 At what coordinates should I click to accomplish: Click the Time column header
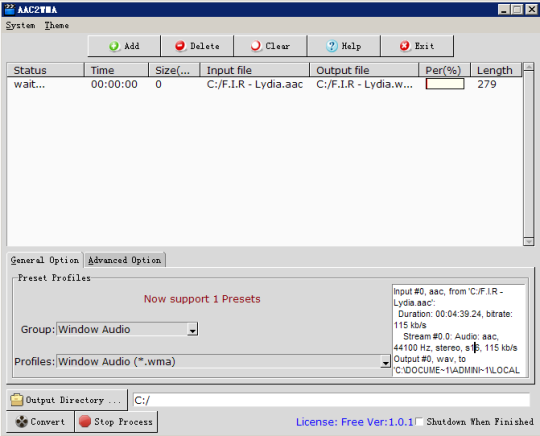point(116,70)
